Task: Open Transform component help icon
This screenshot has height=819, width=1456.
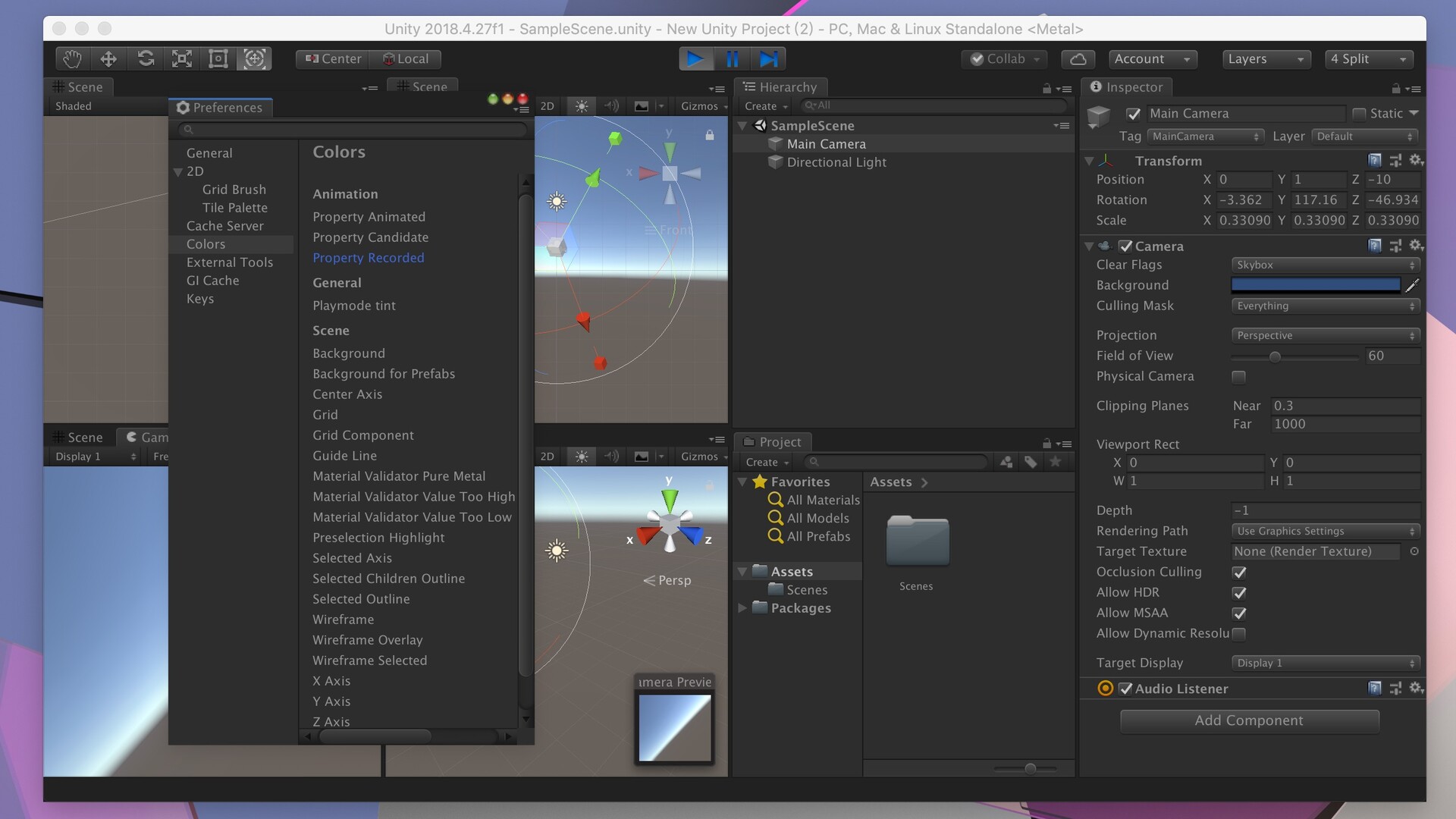Action: tap(1375, 160)
